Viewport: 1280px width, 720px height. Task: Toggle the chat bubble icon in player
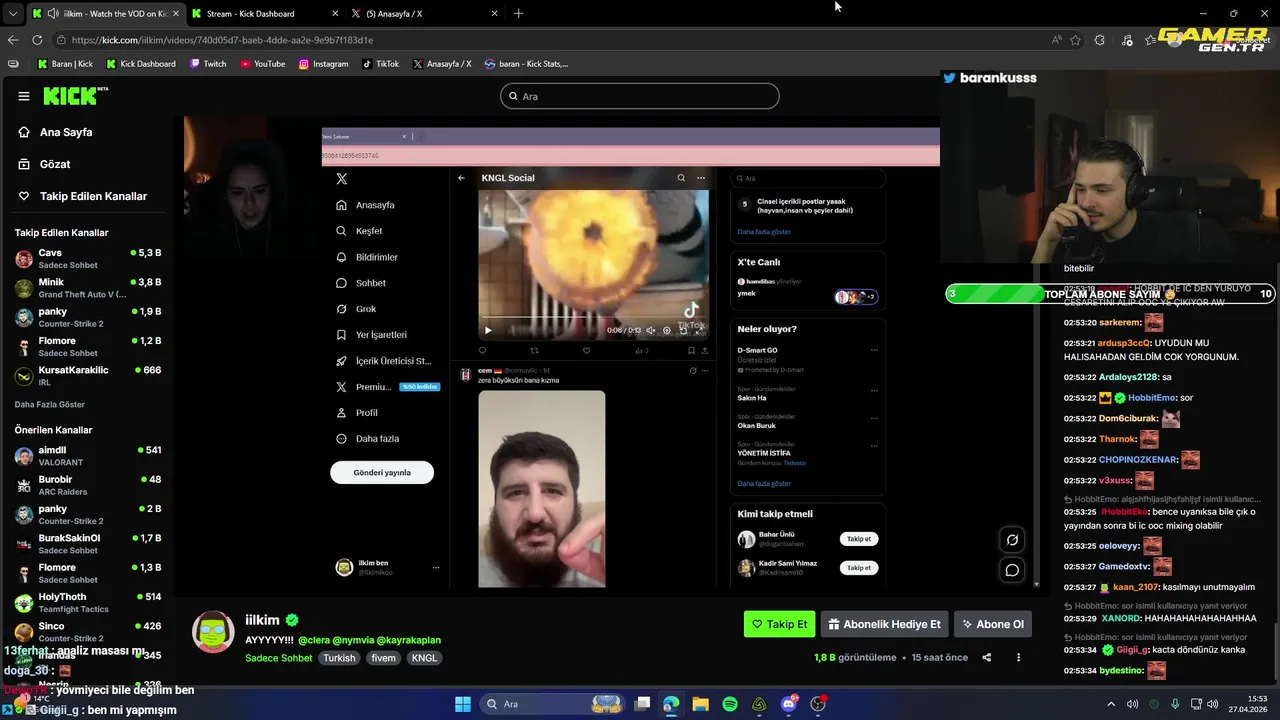[x=1012, y=570]
